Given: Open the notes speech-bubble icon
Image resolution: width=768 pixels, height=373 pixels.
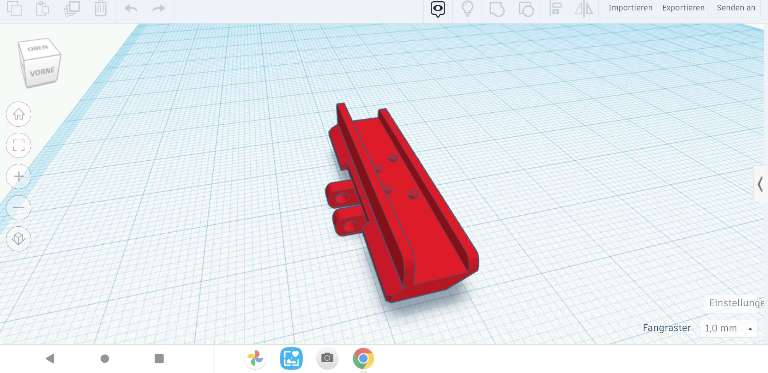Looking at the screenshot, I should click(x=438, y=9).
